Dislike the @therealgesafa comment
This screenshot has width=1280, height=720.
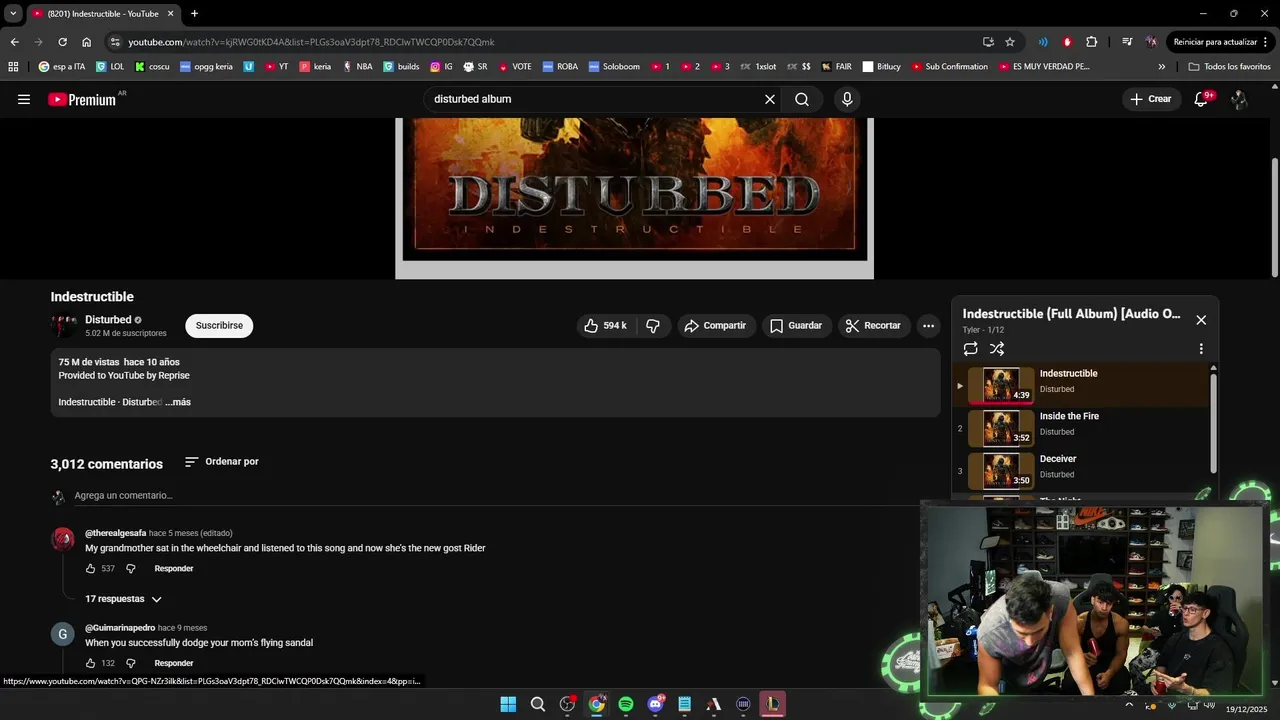(130, 569)
